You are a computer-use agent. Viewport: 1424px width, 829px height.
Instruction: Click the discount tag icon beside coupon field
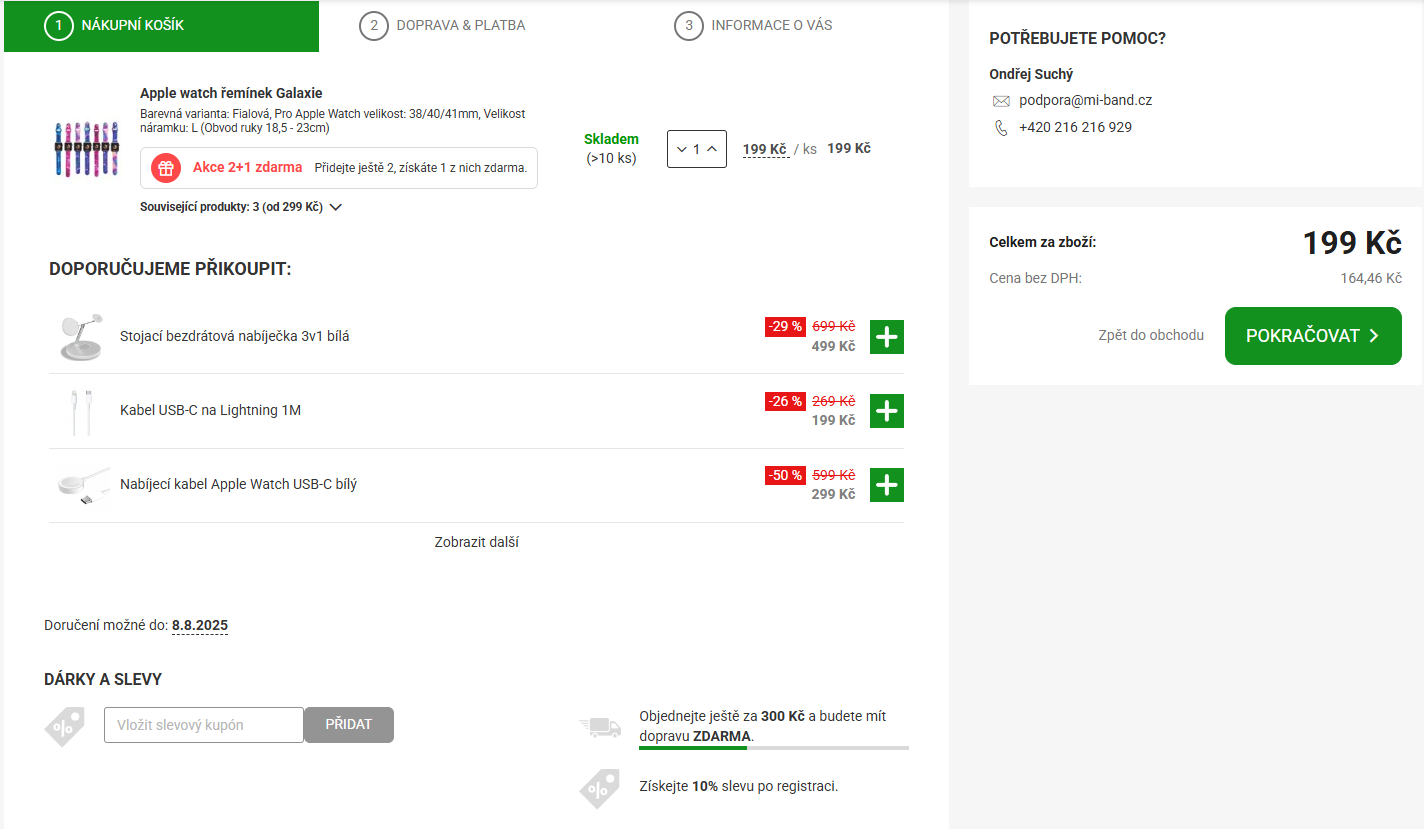(64, 726)
